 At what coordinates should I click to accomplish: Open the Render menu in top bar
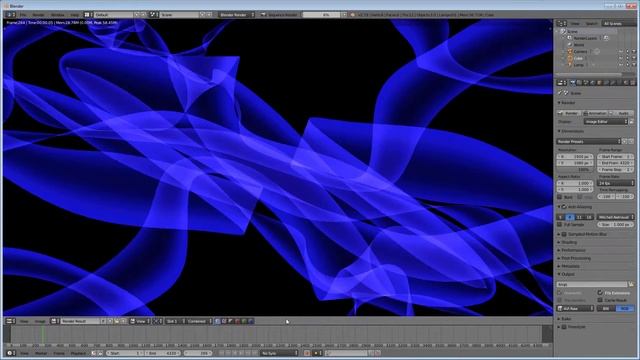[x=38, y=15]
